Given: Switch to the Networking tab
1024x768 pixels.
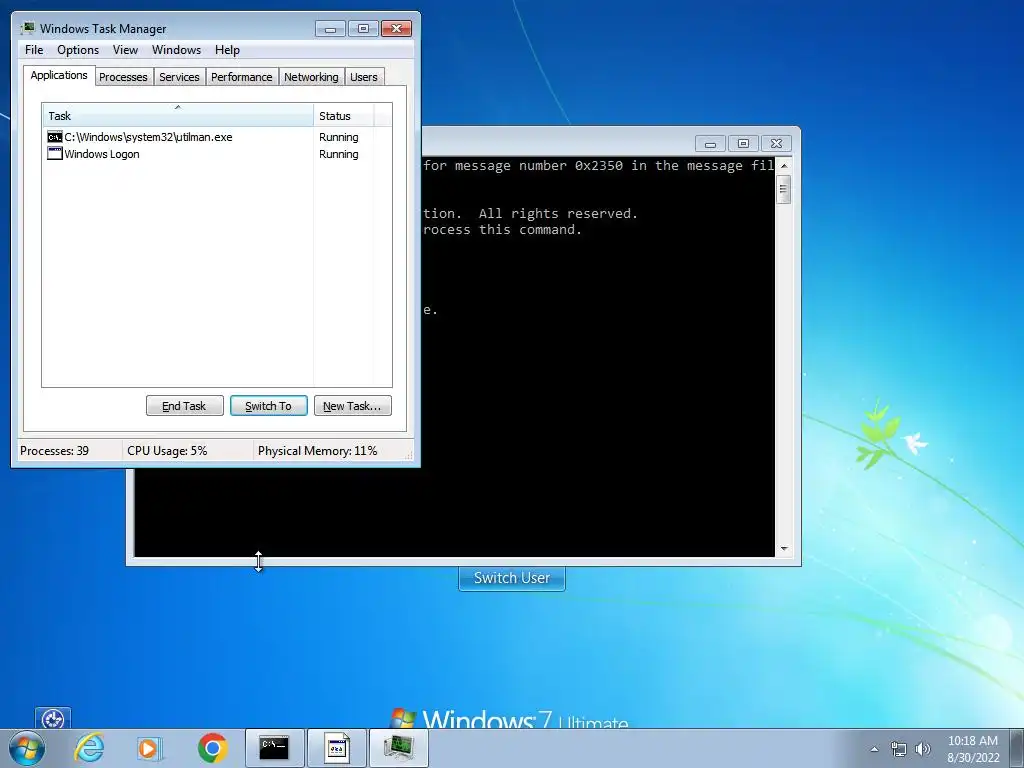Looking at the screenshot, I should [x=312, y=77].
